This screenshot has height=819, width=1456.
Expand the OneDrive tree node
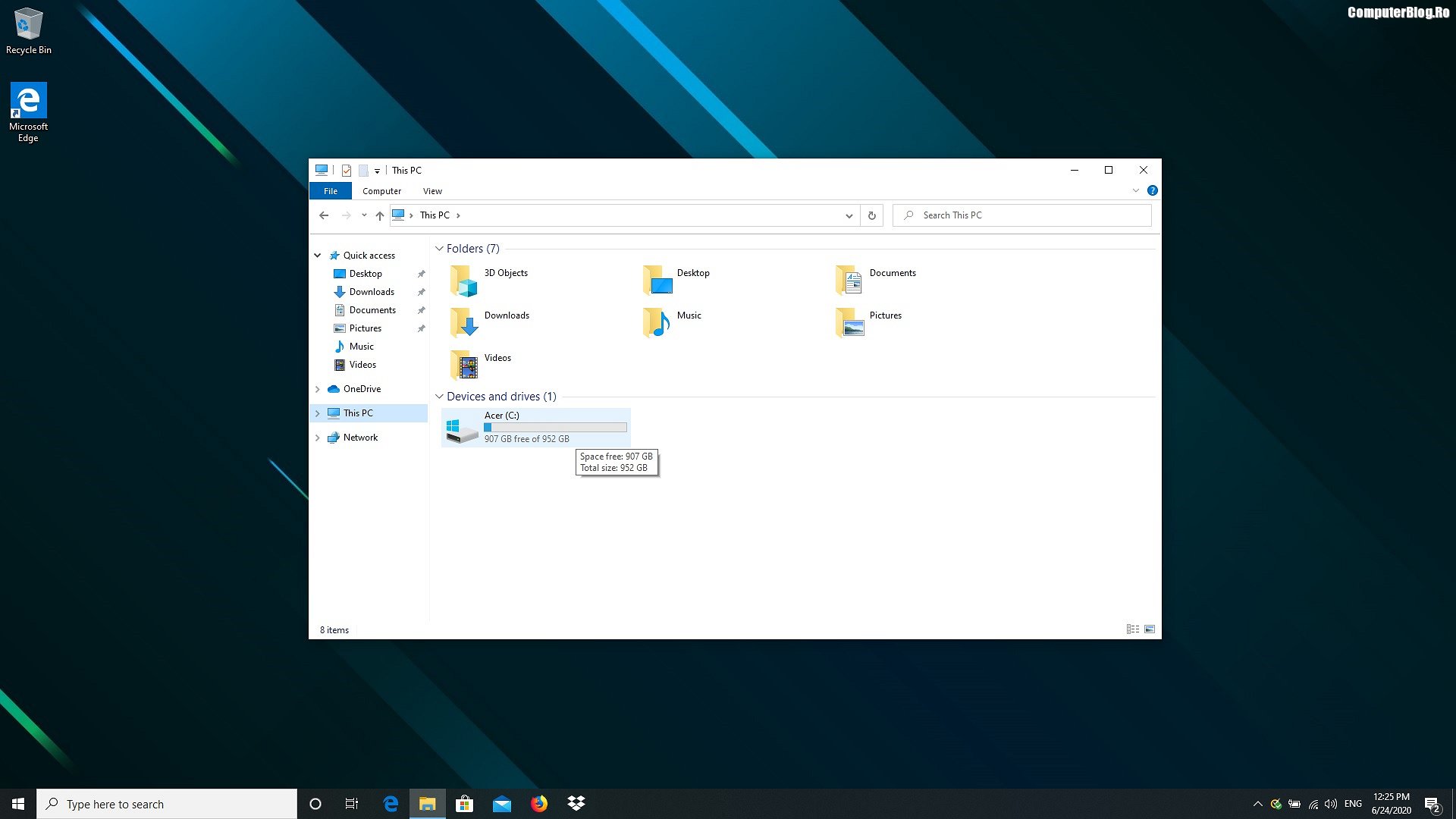tap(318, 389)
